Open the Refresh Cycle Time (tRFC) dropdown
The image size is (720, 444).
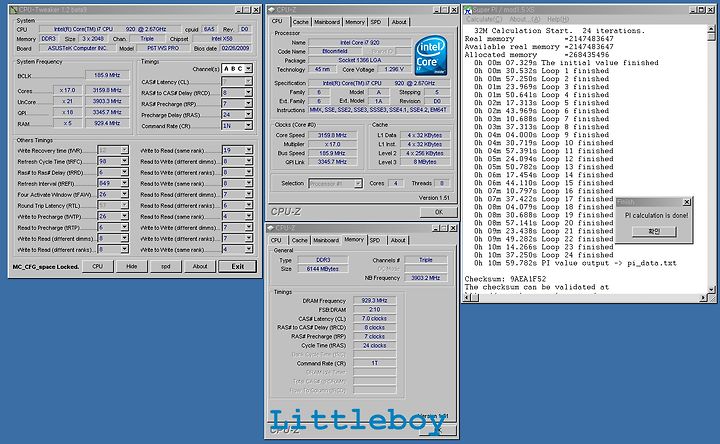[x=124, y=161]
